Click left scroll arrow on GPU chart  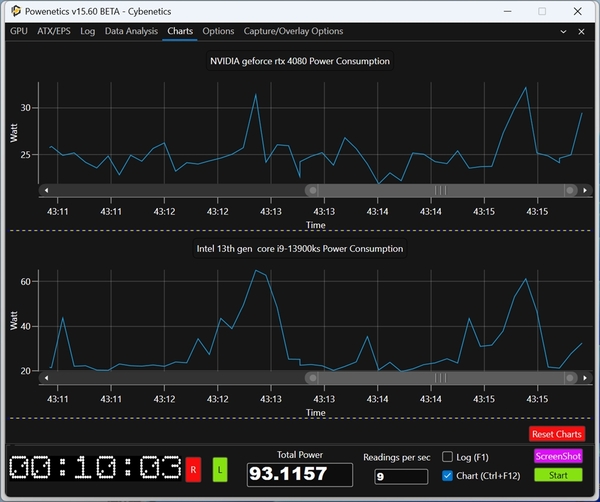pos(44,189)
